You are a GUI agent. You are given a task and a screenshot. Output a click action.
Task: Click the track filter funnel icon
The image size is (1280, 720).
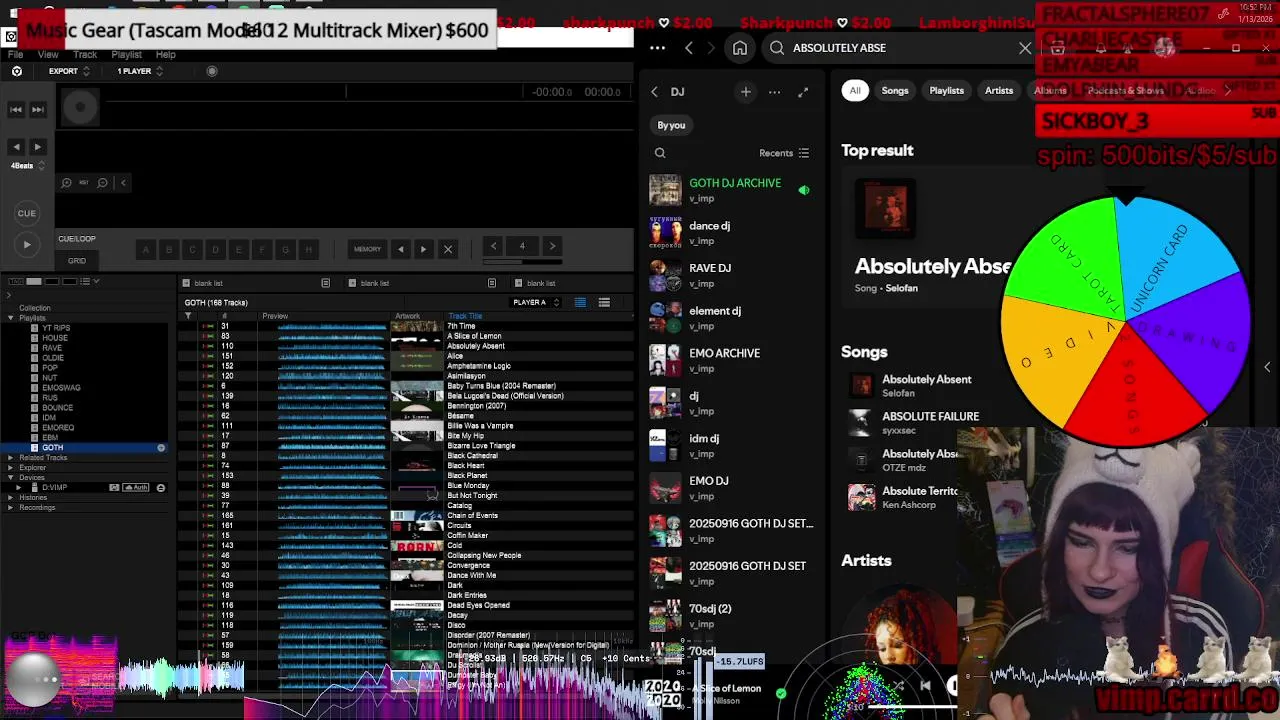click(188, 316)
